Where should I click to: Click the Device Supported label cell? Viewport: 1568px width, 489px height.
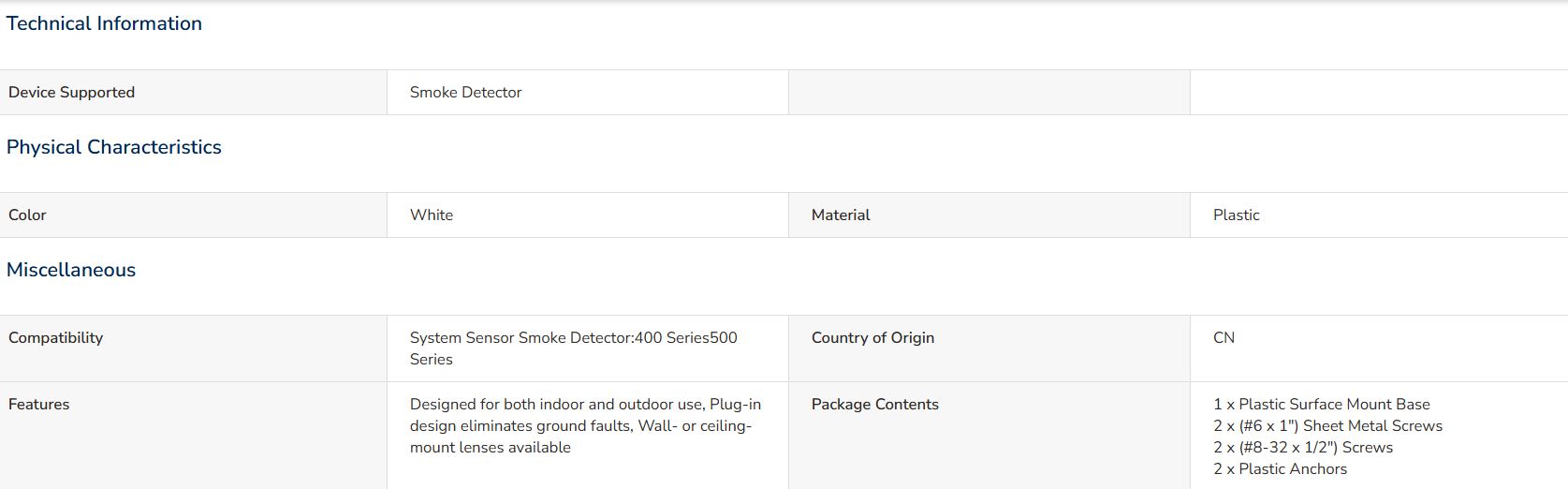tap(193, 93)
